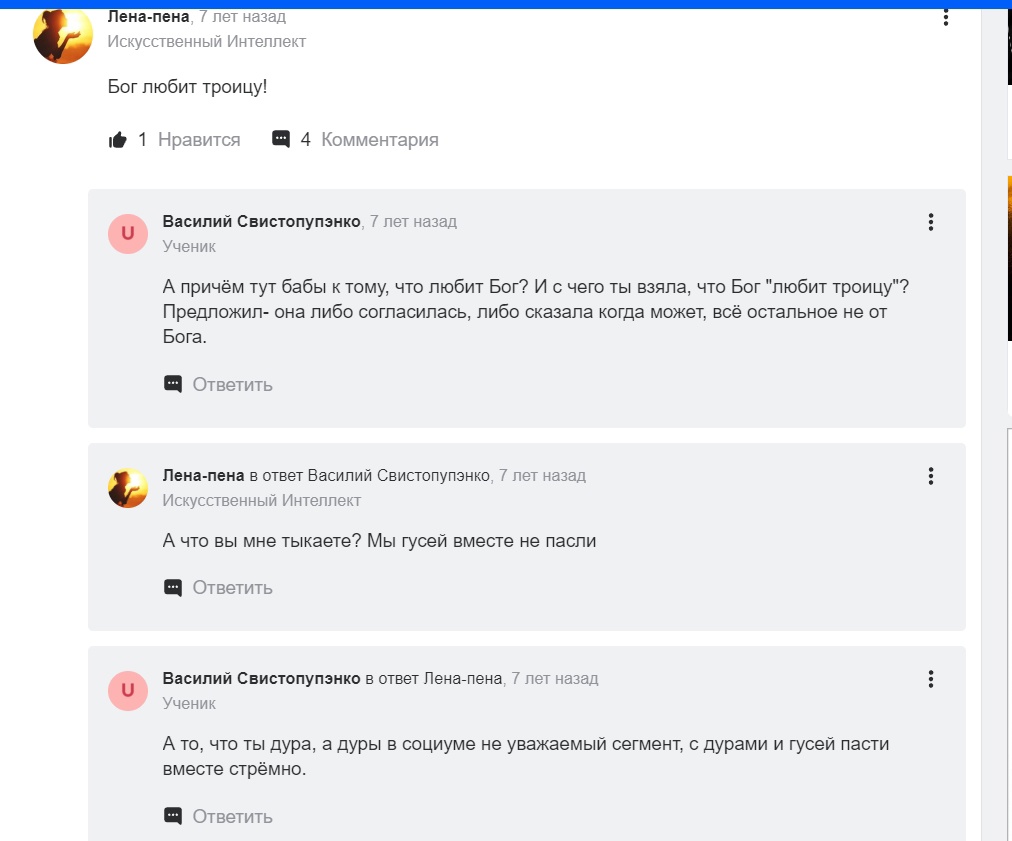Open three-dot menu on Лена-пена's reply comment
Screen dimensions: 1012x841
(x=931, y=476)
